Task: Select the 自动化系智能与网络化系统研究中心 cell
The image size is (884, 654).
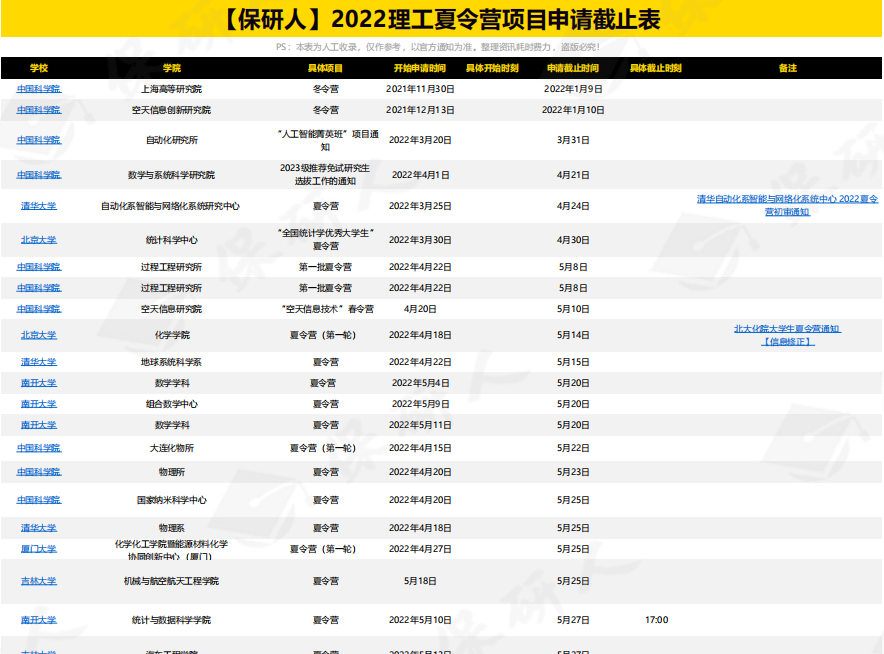Action: point(170,206)
